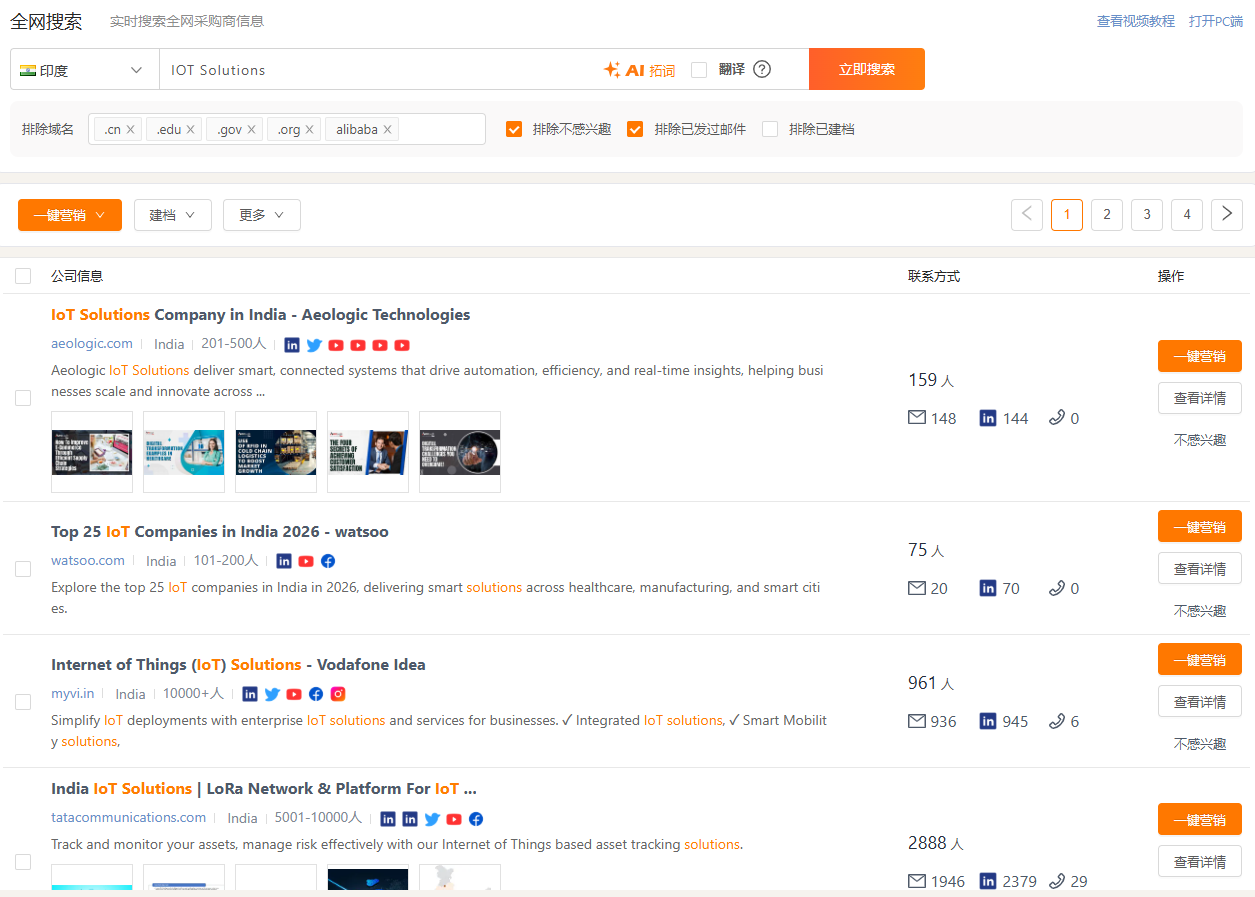Image resolution: width=1255 pixels, height=897 pixels.
Task: Uncheck 排除不感兴趣 option
Action: [514, 129]
